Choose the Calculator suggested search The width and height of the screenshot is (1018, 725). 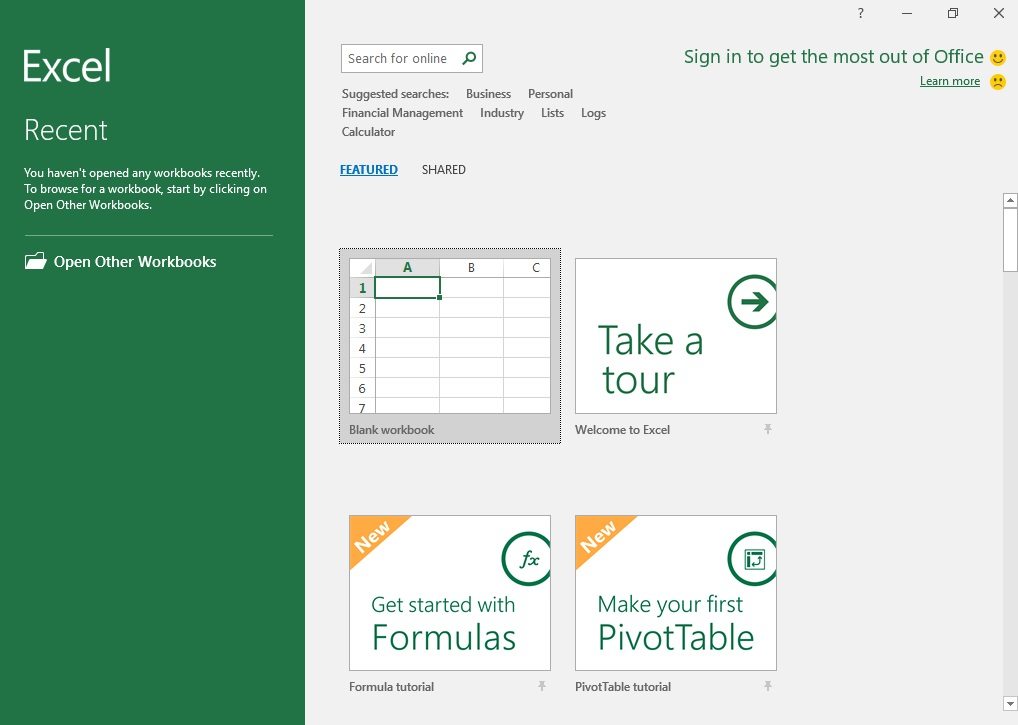(x=369, y=132)
